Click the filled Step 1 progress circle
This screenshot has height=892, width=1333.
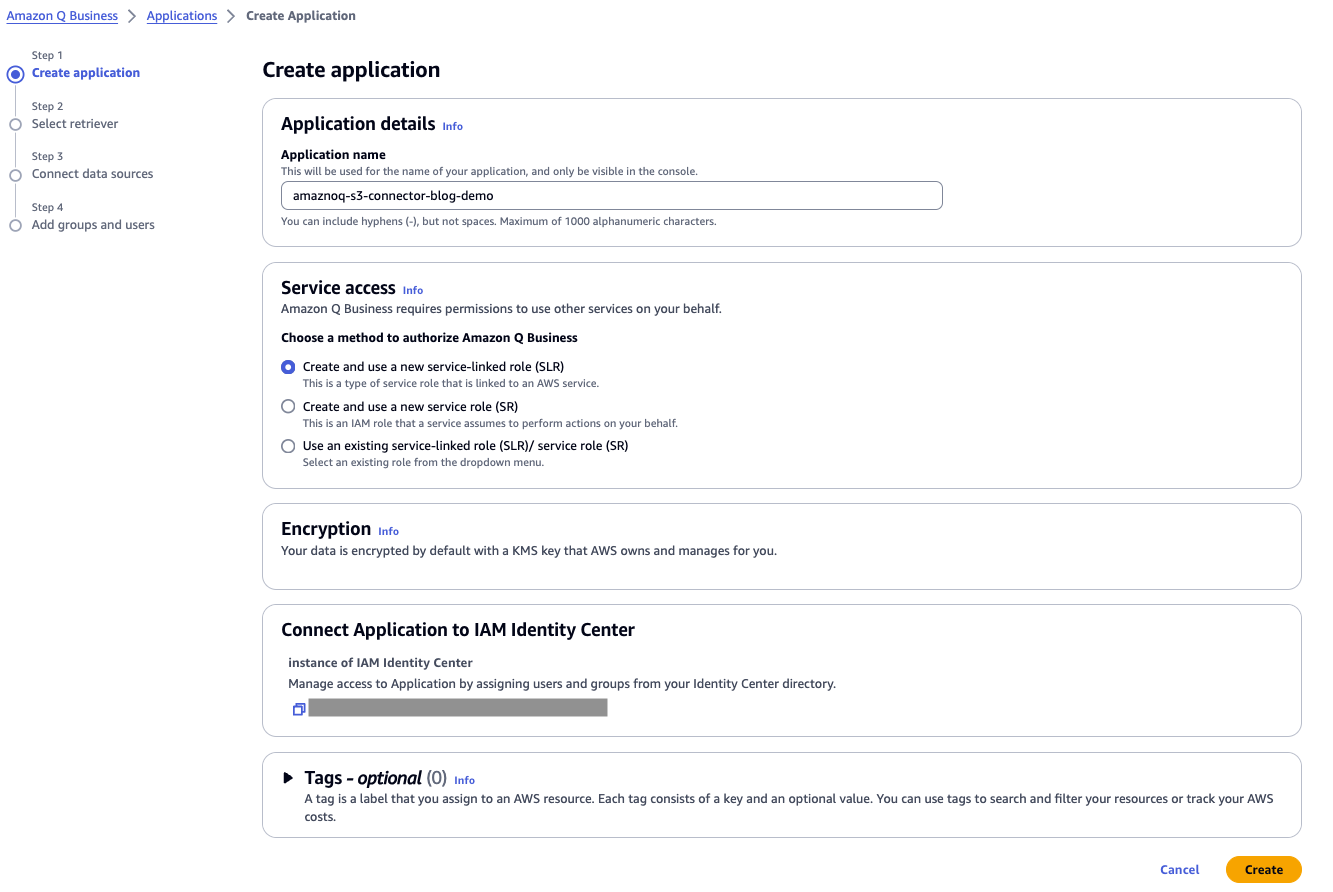(15, 74)
